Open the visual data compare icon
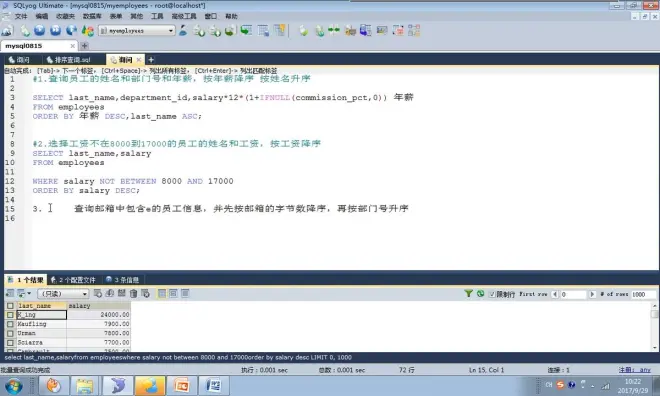 pos(365,31)
